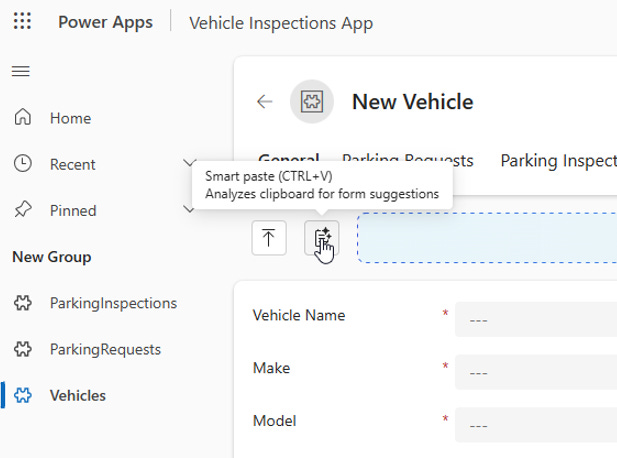
Task: Click the upload arrow icon button
Action: tap(269, 238)
